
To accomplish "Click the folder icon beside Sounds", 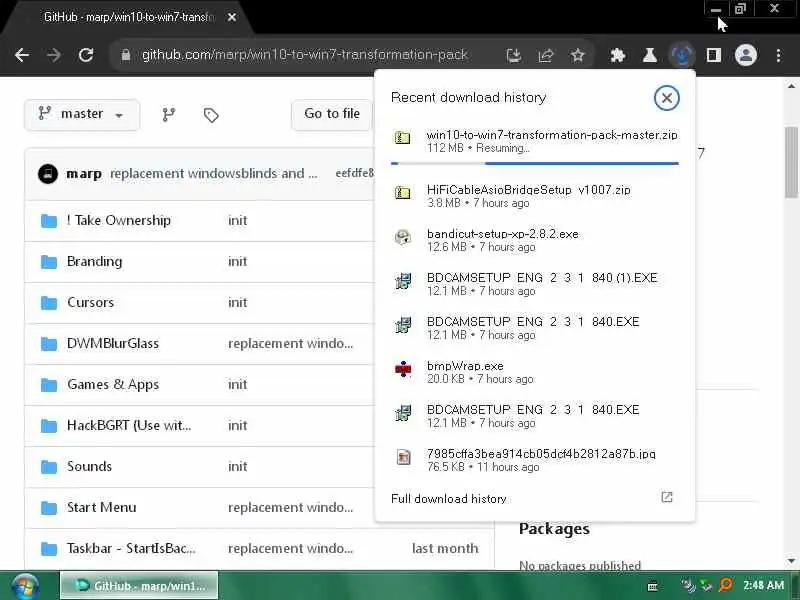I will (48, 467).
